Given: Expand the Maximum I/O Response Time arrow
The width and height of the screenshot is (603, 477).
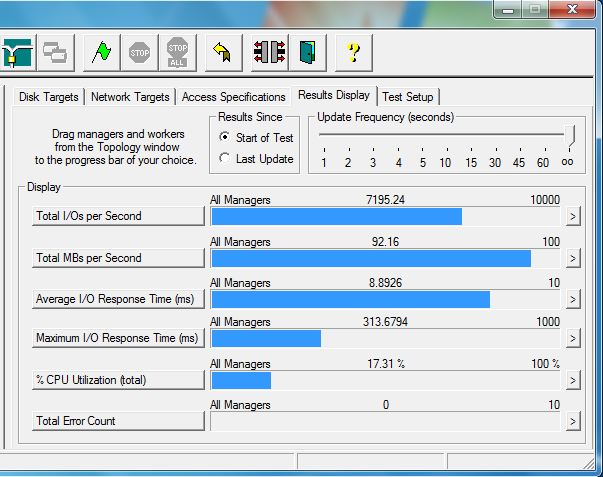Looking at the screenshot, I should point(573,339).
